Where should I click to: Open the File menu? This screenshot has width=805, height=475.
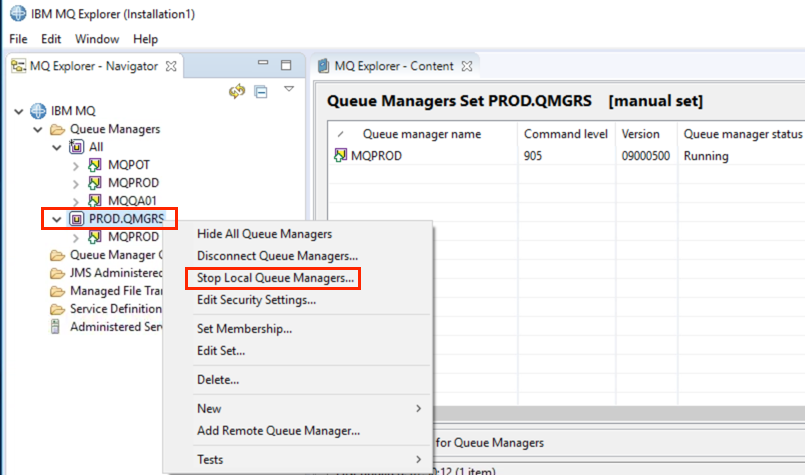pos(18,39)
